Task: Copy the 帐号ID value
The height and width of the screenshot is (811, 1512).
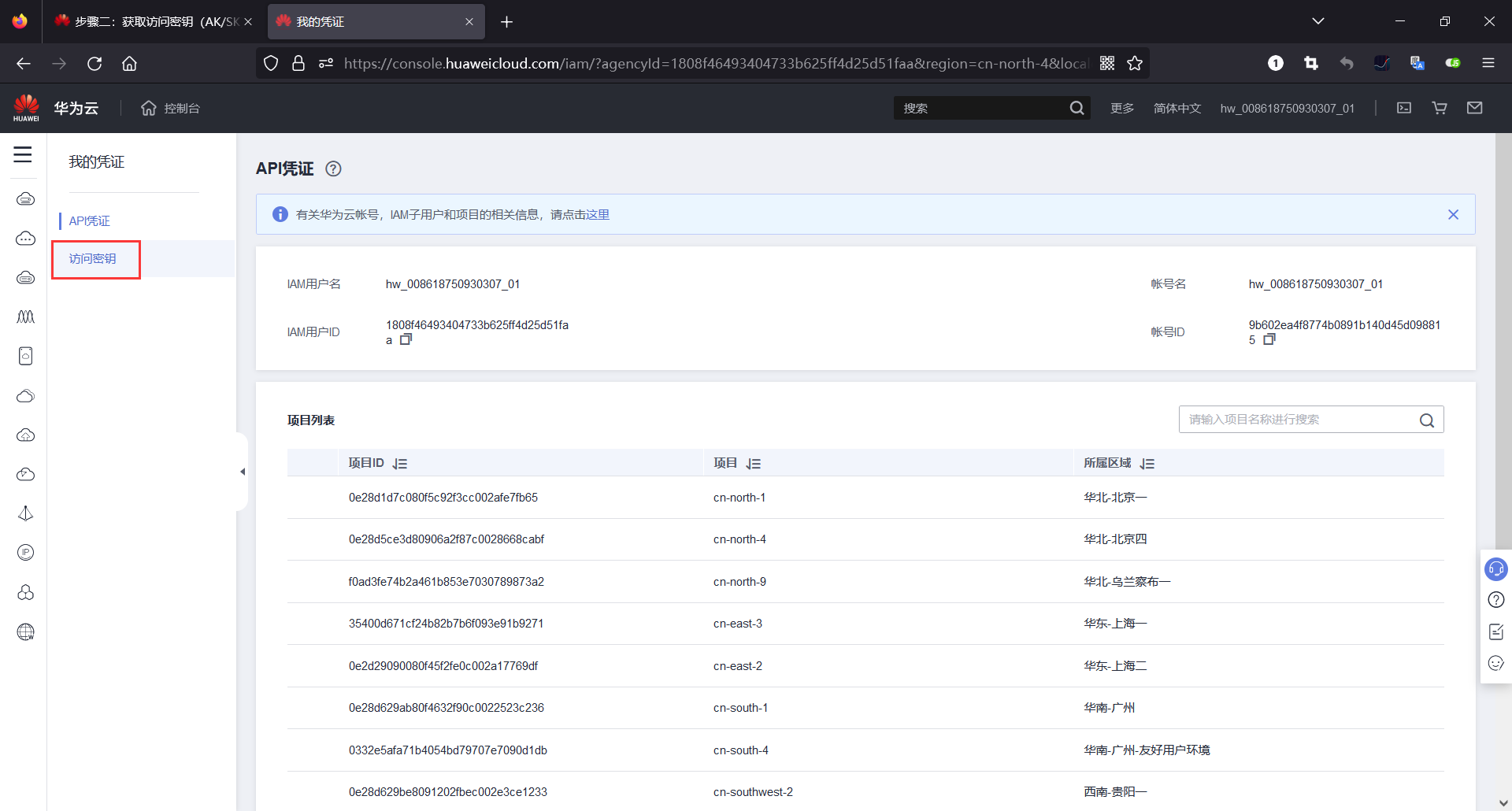Action: click(1269, 339)
